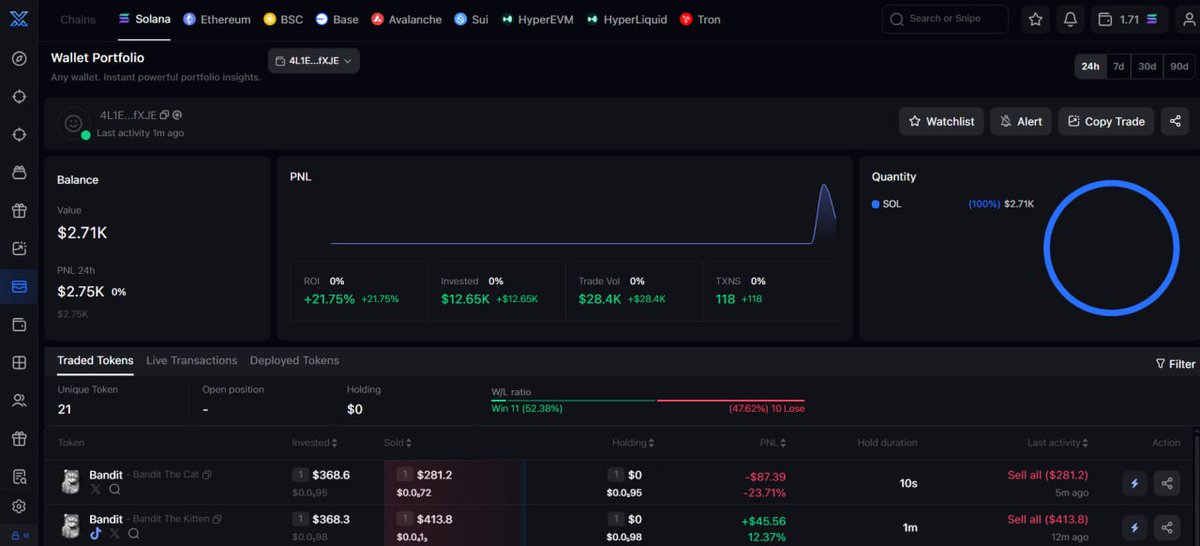The width and height of the screenshot is (1200, 546).
Task: Select the Traded Tokens tab
Action: click(95, 360)
